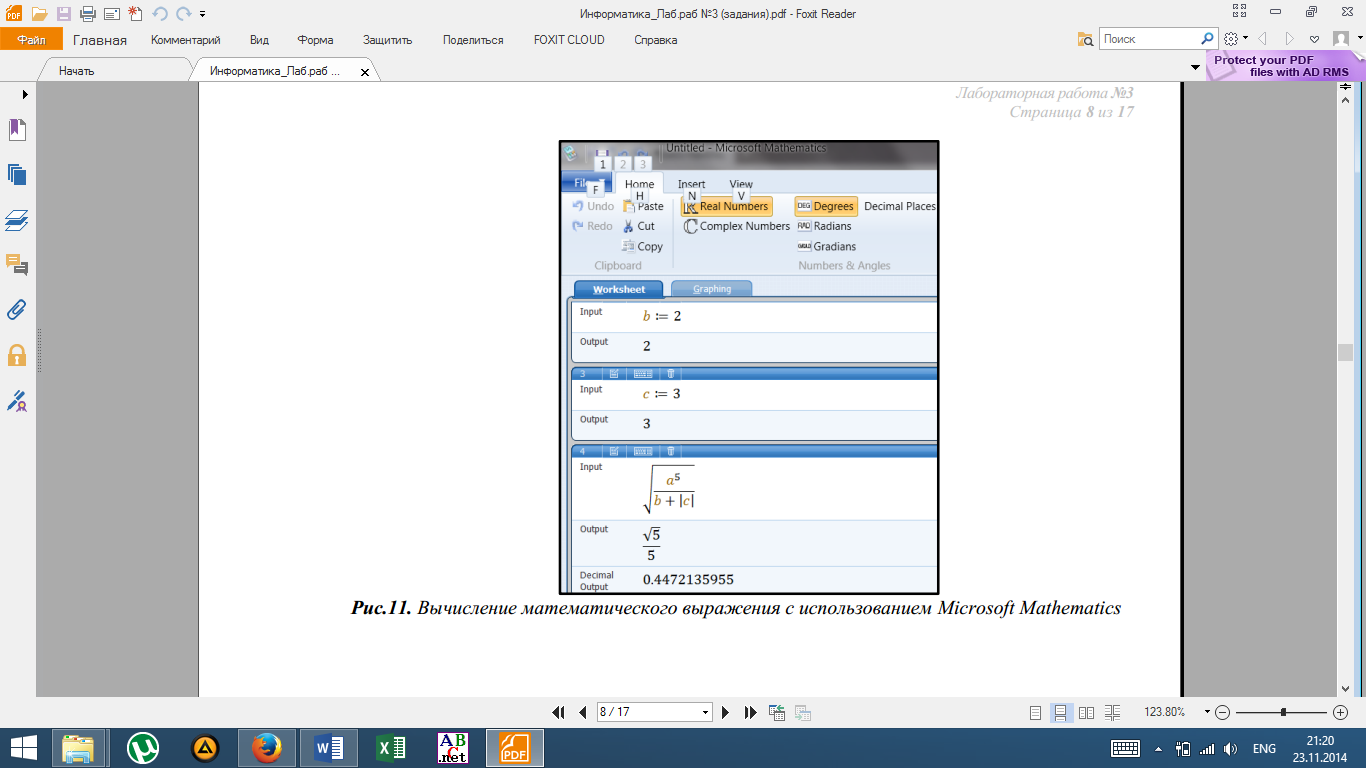Expand the left navigation panel arrow
This screenshot has width=1366, height=768.
click(x=24, y=94)
